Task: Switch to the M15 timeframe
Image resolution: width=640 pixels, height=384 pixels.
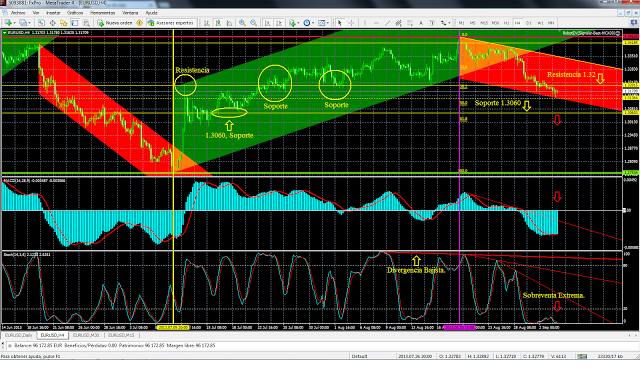Action: [x=484, y=23]
